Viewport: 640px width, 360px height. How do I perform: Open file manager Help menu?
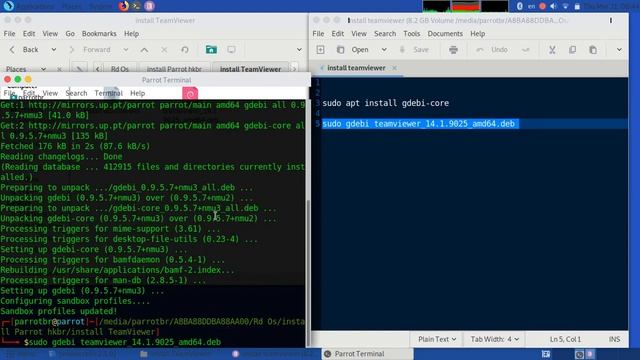click(131, 33)
